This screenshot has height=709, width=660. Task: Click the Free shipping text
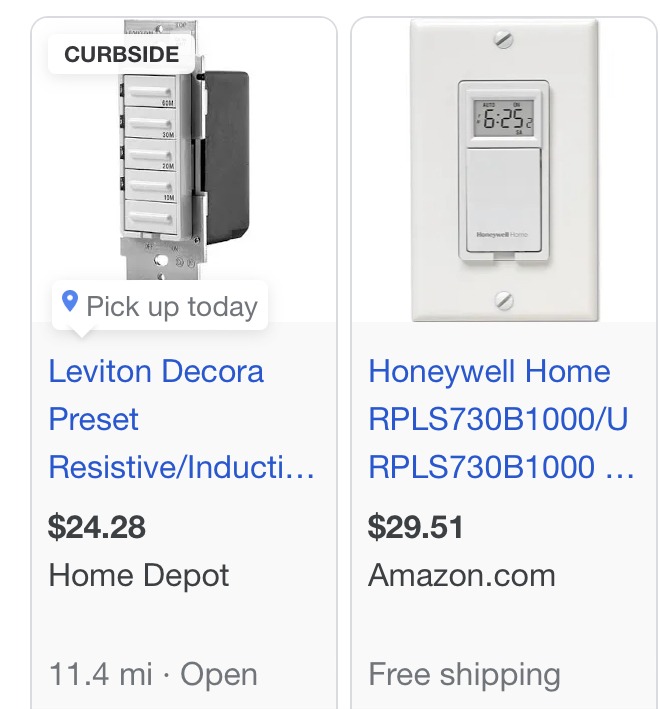tap(464, 675)
